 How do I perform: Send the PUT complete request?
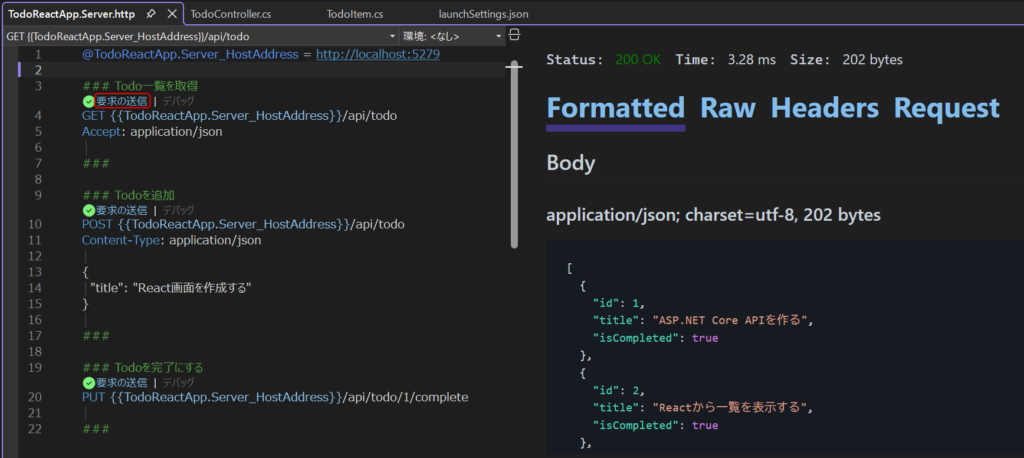(121, 382)
